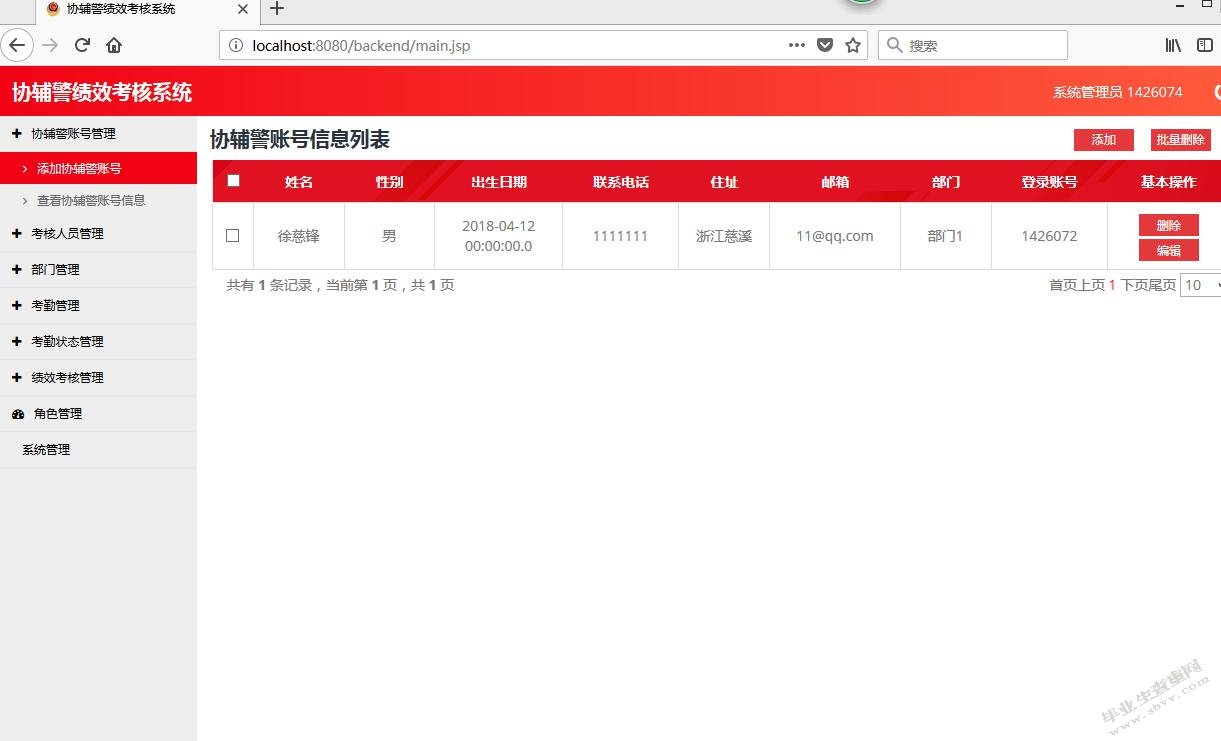Viewport: 1221px width, 741px height.
Task: Click the 协辅警绩效考核系统 header title
Action: pyautogui.click(x=102, y=92)
